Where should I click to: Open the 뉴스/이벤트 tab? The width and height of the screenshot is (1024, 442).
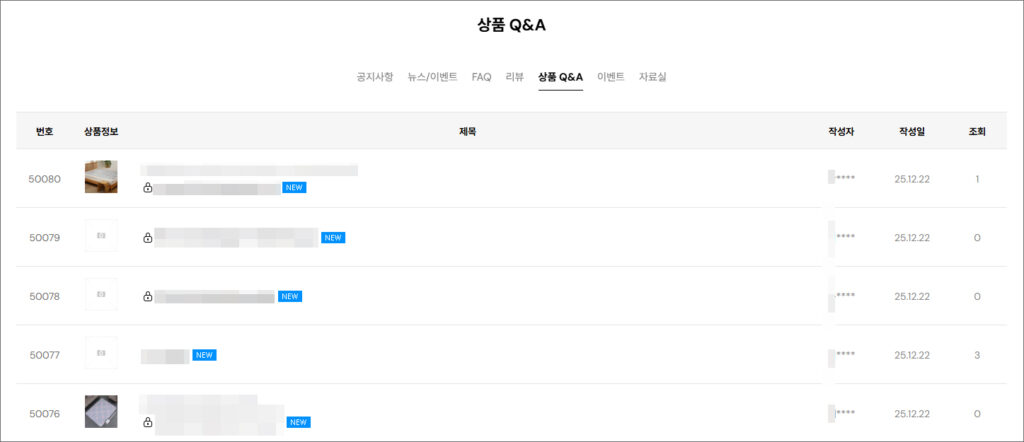pos(432,77)
